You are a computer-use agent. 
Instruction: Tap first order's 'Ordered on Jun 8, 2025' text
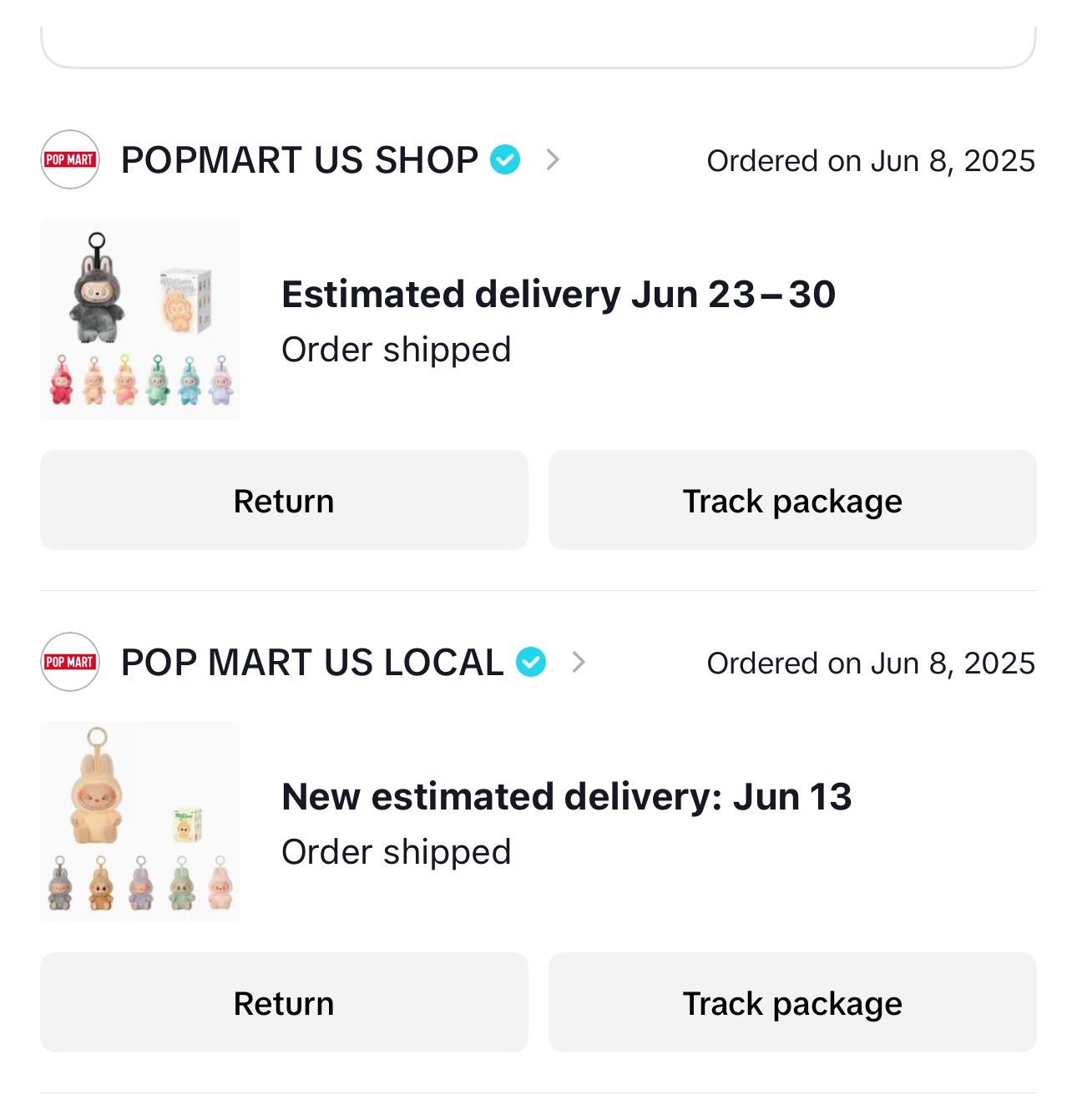click(871, 160)
